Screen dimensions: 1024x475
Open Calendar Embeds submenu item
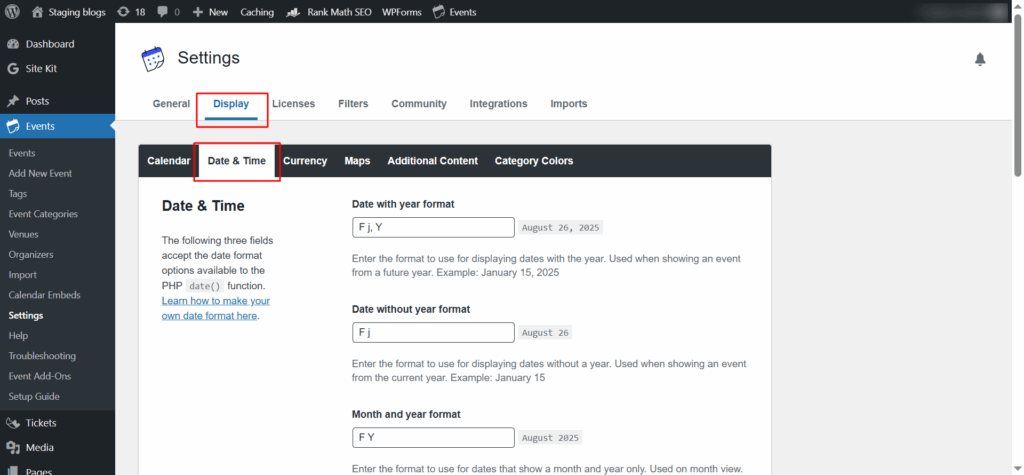[44, 295]
